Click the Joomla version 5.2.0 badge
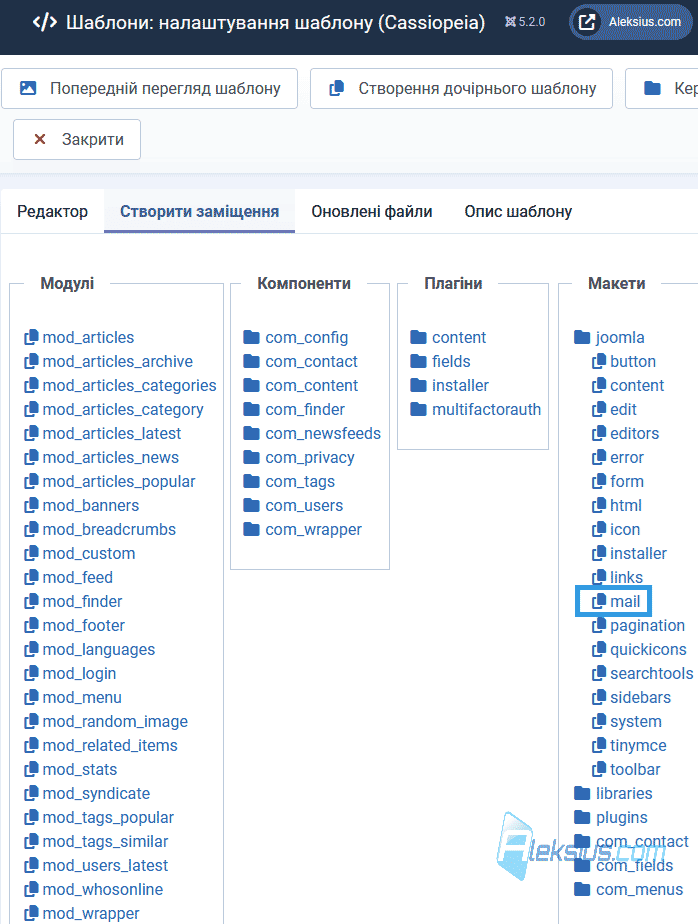 click(x=525, y=22)
